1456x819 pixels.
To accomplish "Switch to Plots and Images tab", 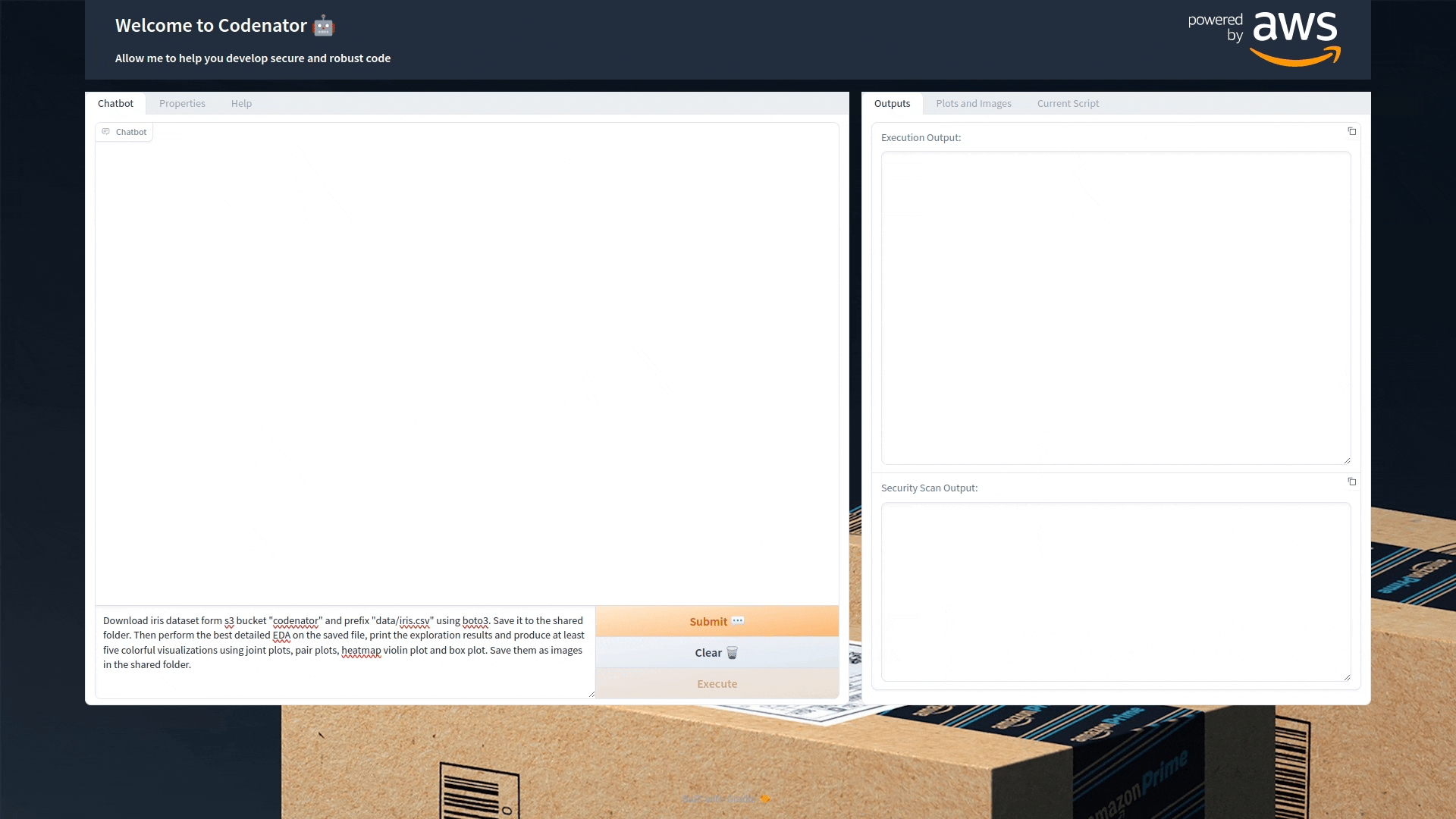I will click(973, 104).
